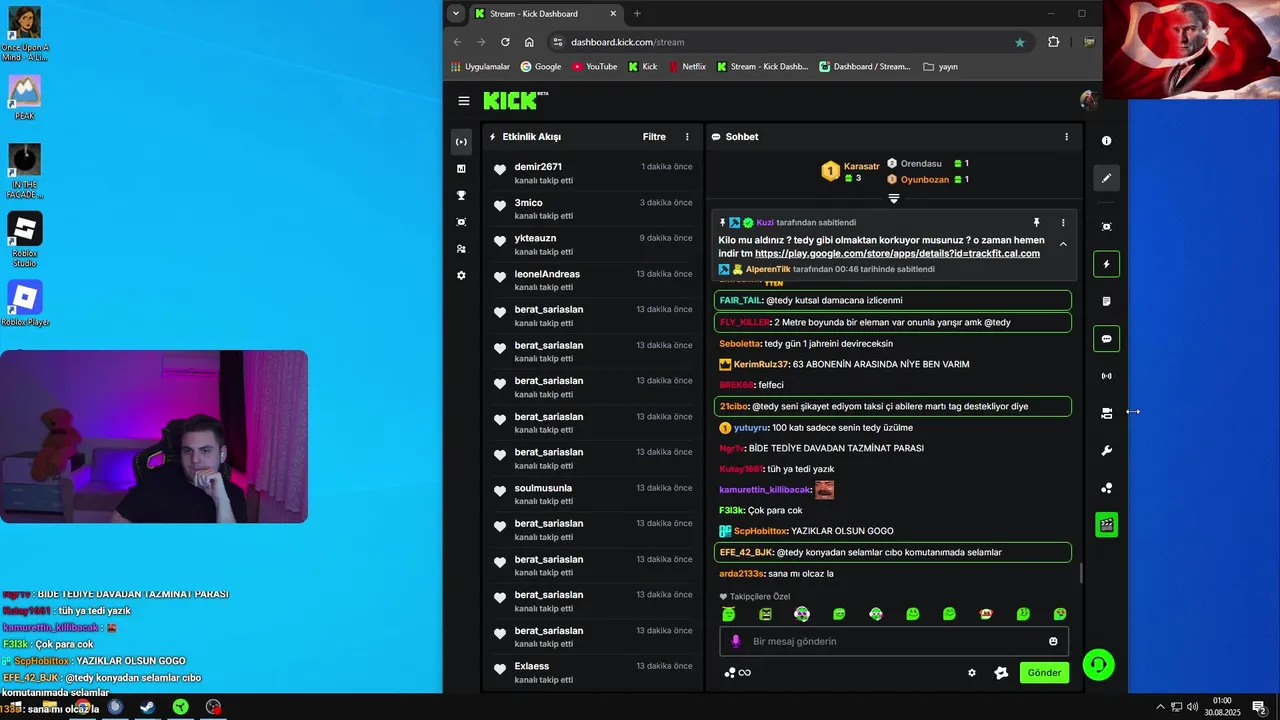Image resolution: width=1280 pixels, height=720 pixels.
Task: Click the chat panel scrollbar
Action: pyautogui.click(x=1080, y=574)
